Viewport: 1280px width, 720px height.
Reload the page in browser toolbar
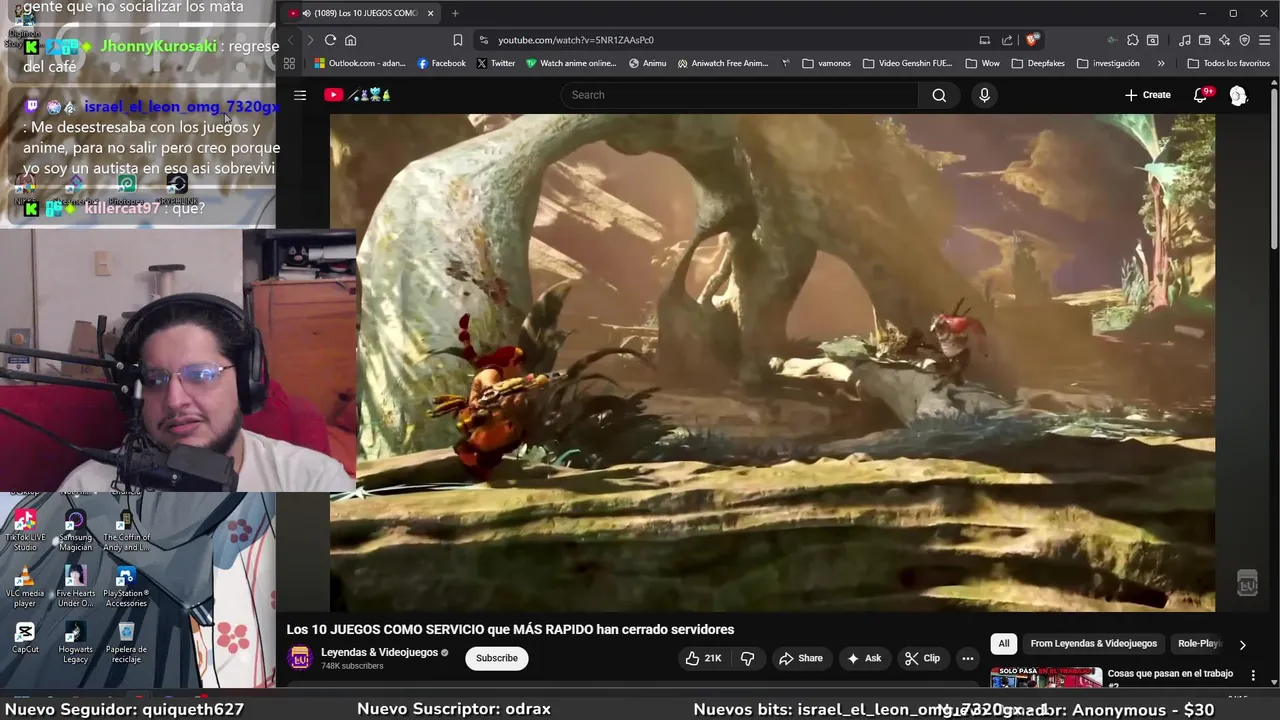point(330,40)
